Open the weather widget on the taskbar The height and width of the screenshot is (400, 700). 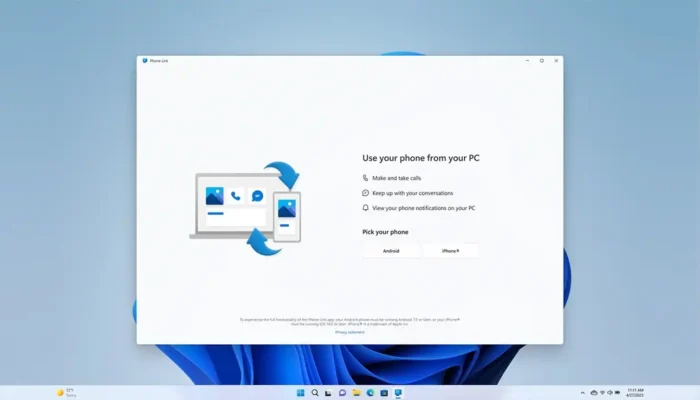[x=66, y=393]
